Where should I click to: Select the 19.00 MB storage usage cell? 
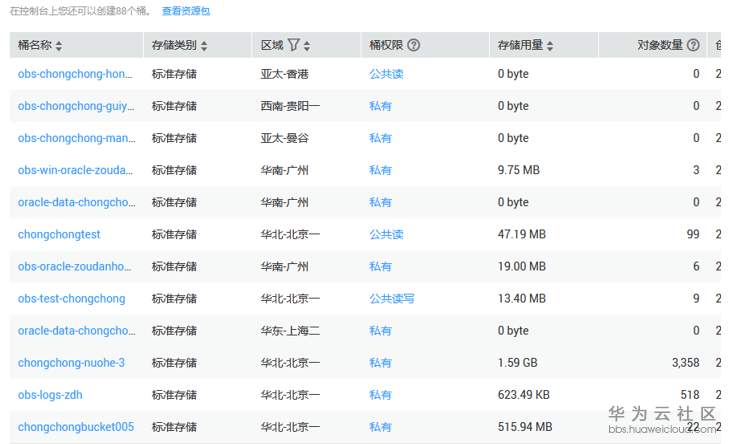[522, 267]
